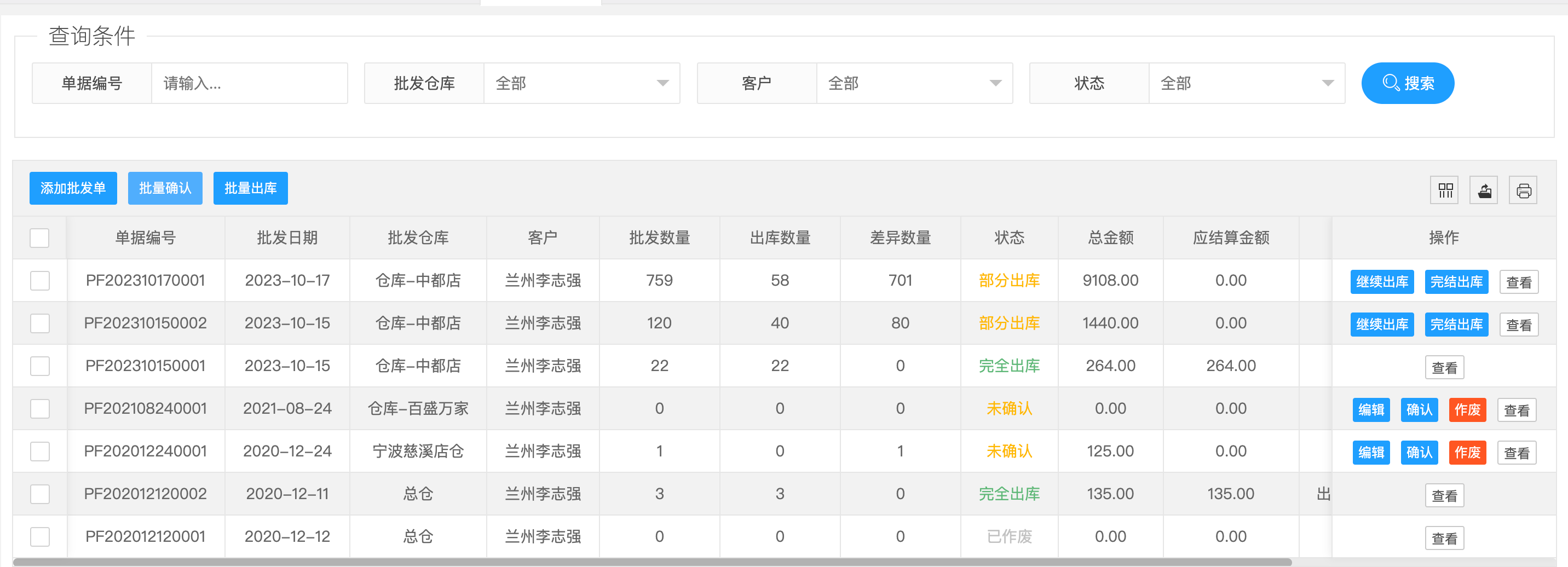Check the row PF202012120002
The height and width of the screenshot is (567, 1568).
click(x=39, y=493)
